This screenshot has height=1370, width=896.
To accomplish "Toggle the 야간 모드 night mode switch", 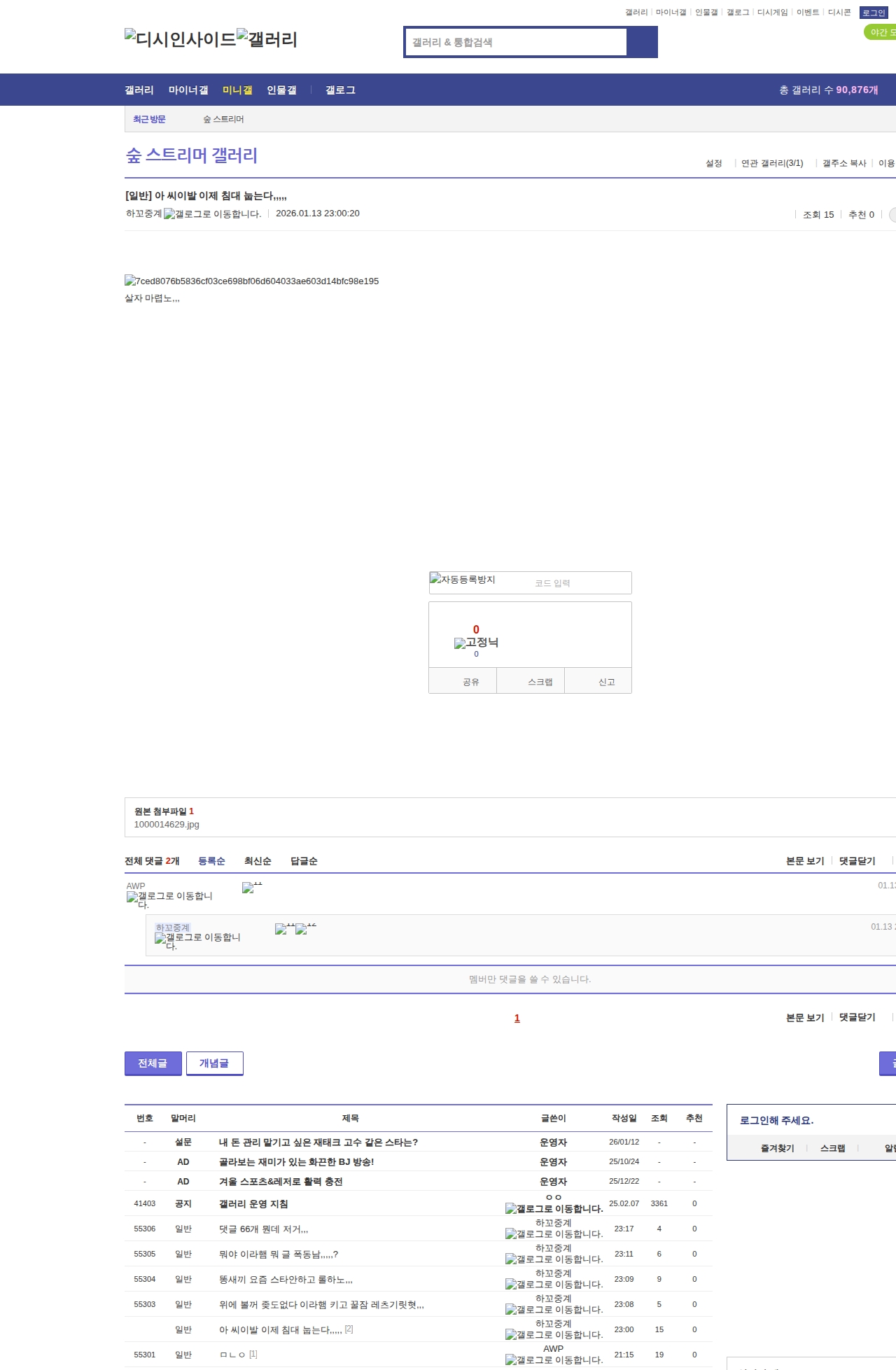I will coord(881,32).
